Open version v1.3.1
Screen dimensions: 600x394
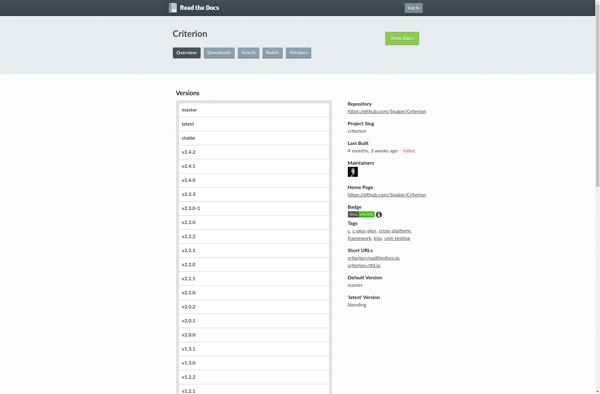(x=254, y=349)
